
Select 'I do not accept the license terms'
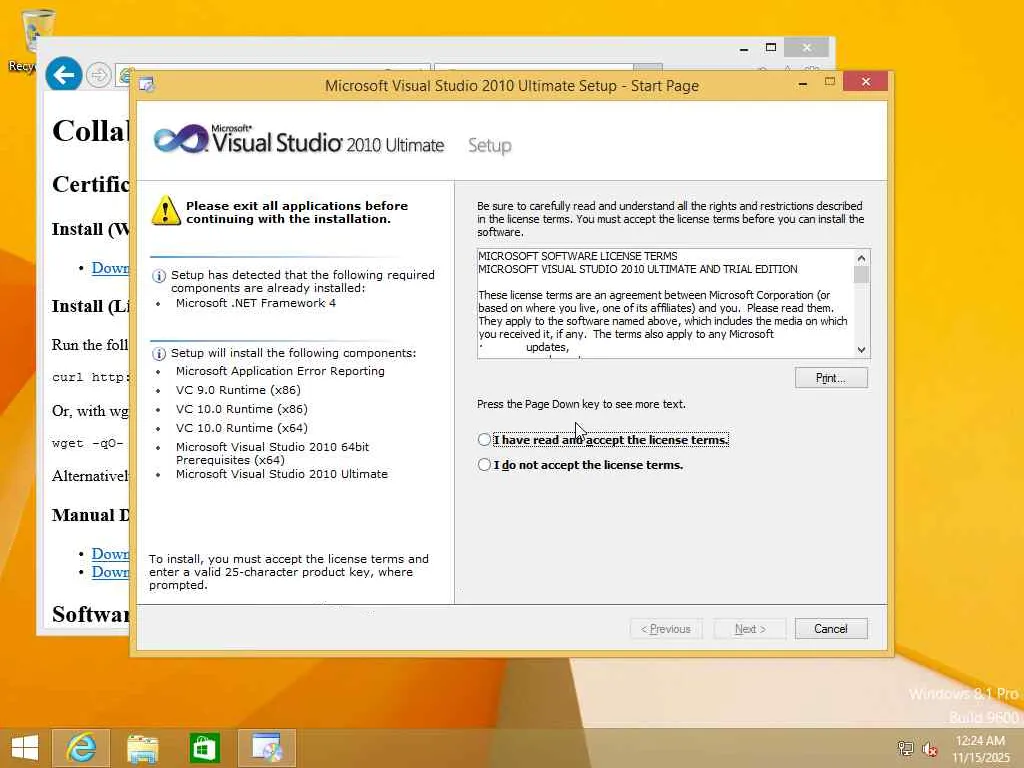click(484, 464)
